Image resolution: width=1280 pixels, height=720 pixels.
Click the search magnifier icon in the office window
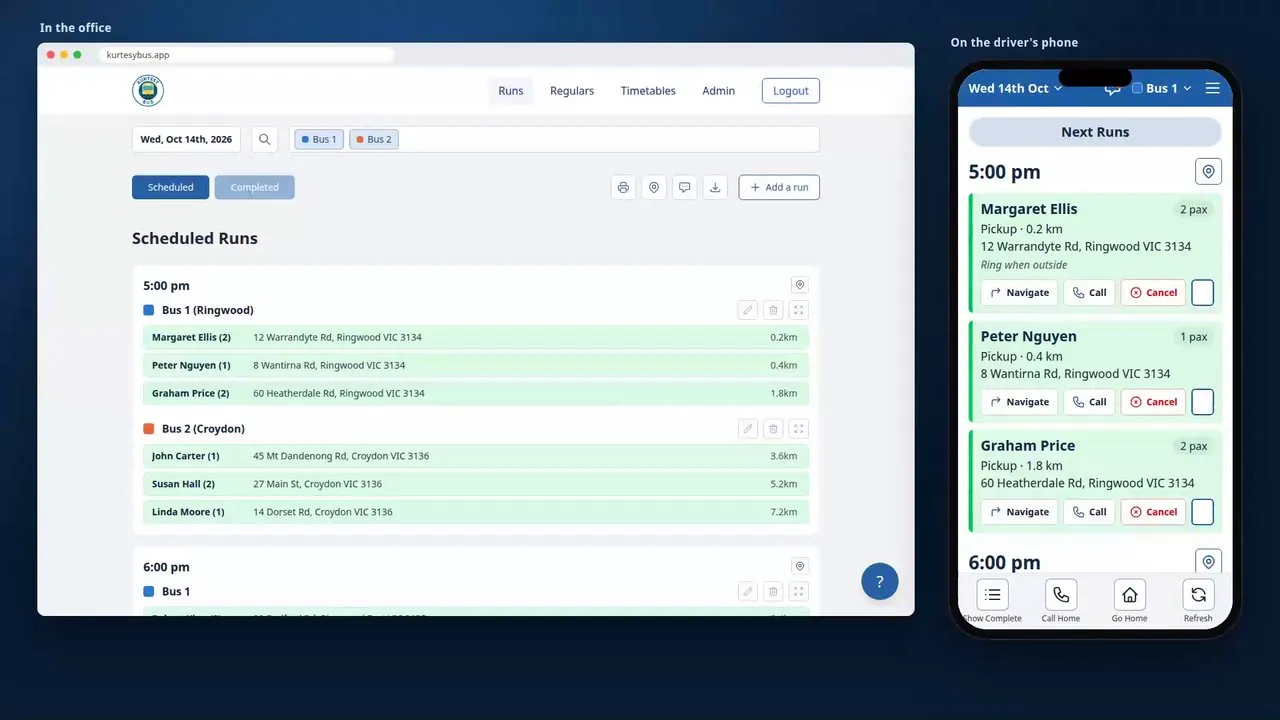pyautogui.click(x=264, y=140)
